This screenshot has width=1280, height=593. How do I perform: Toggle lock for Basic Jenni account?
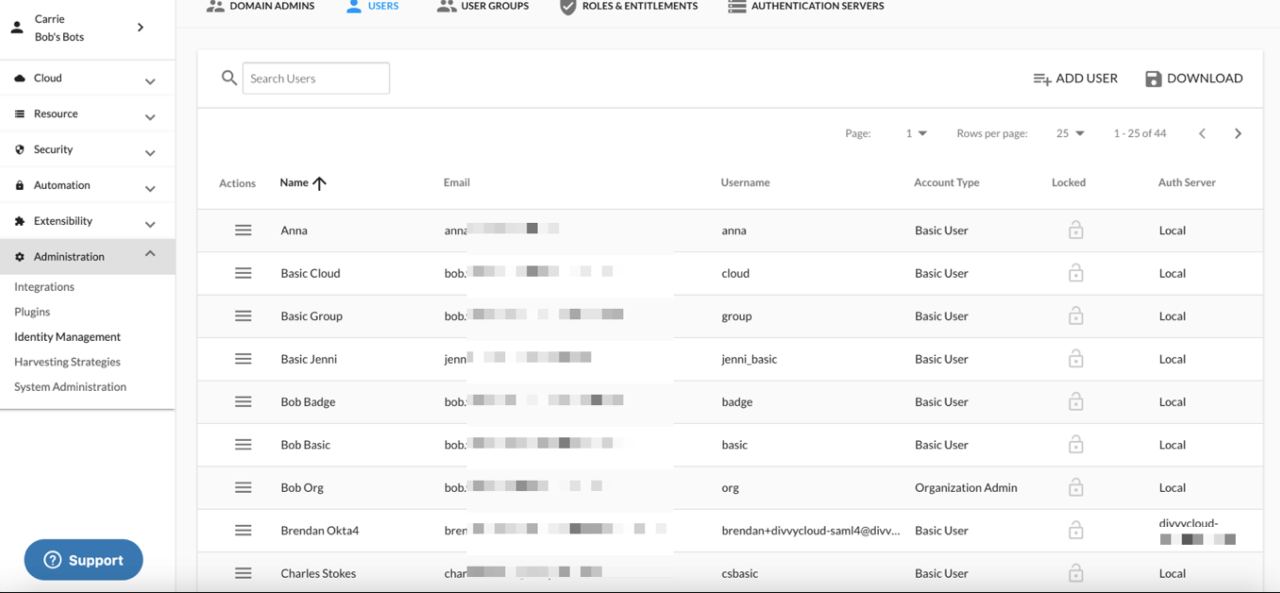pos(1076,359)
